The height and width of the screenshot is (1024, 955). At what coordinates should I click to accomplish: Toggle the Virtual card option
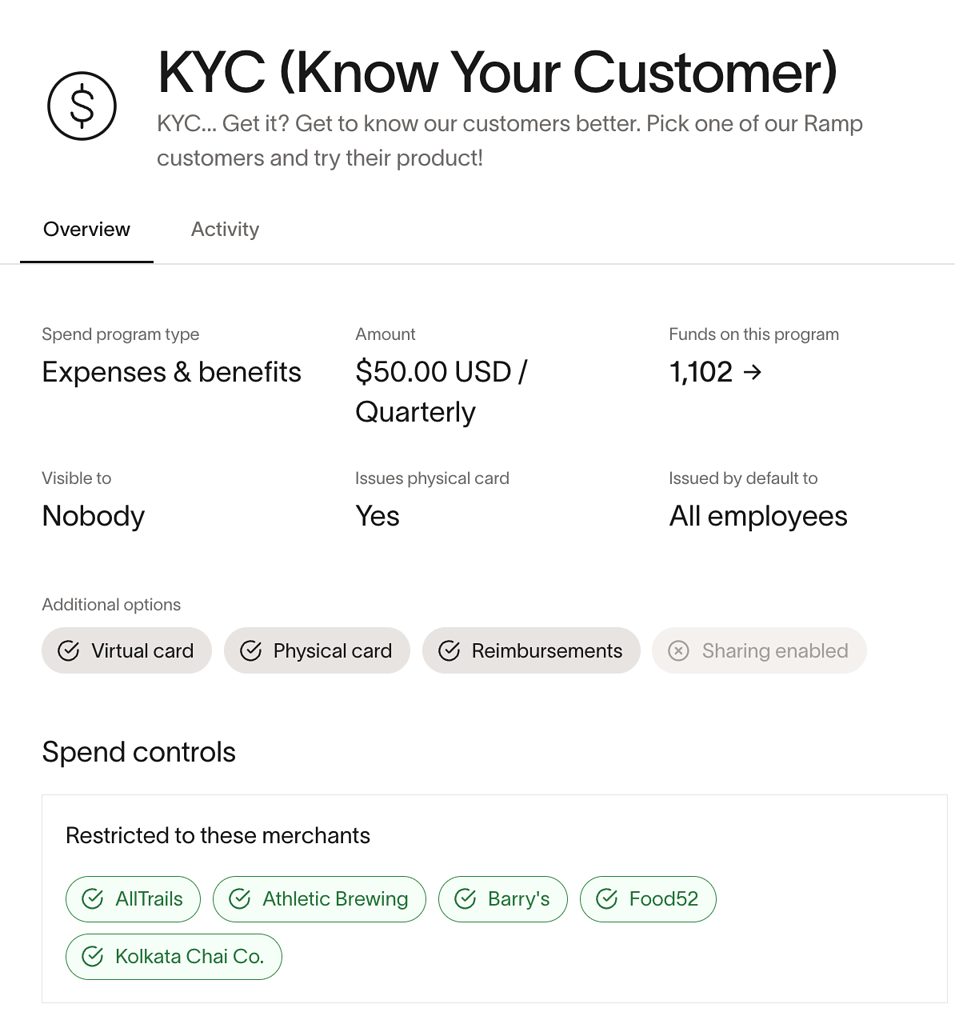pos(126,650)
